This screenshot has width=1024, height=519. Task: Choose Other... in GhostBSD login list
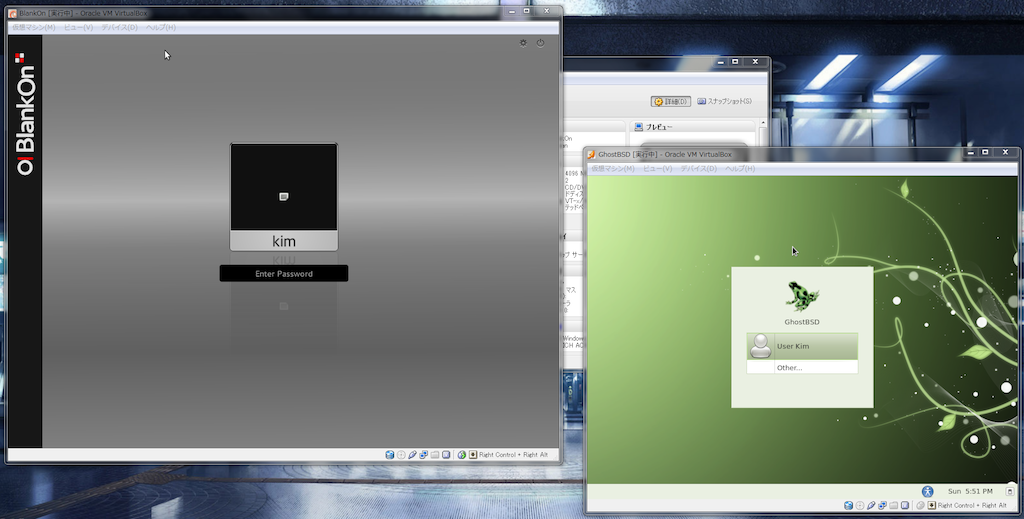[802, 368]
